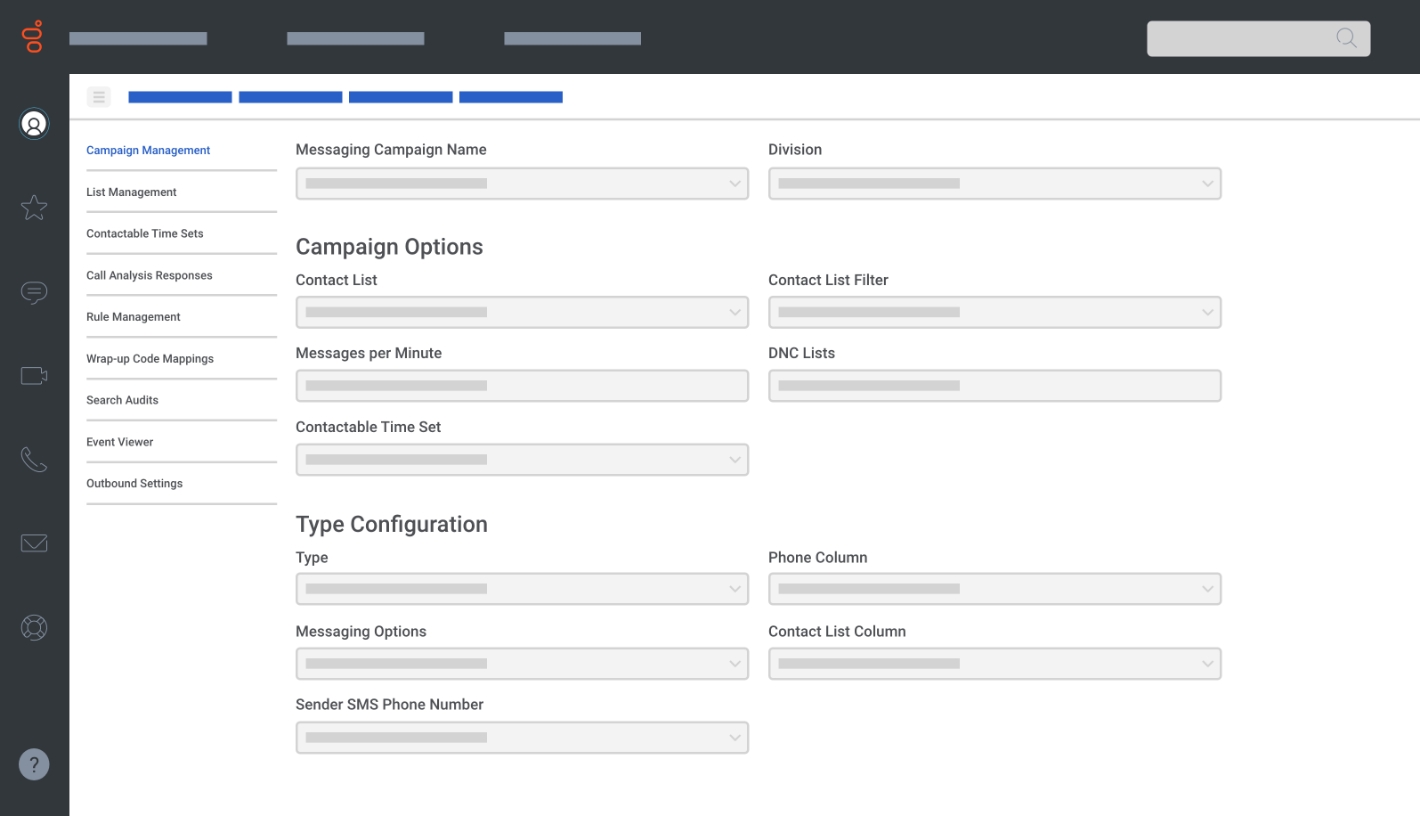Expand the Sender SMS Phone Number dropdown
Image resolution: width=1420 pixels, height=816 pixels.
(x=521, y=737)
